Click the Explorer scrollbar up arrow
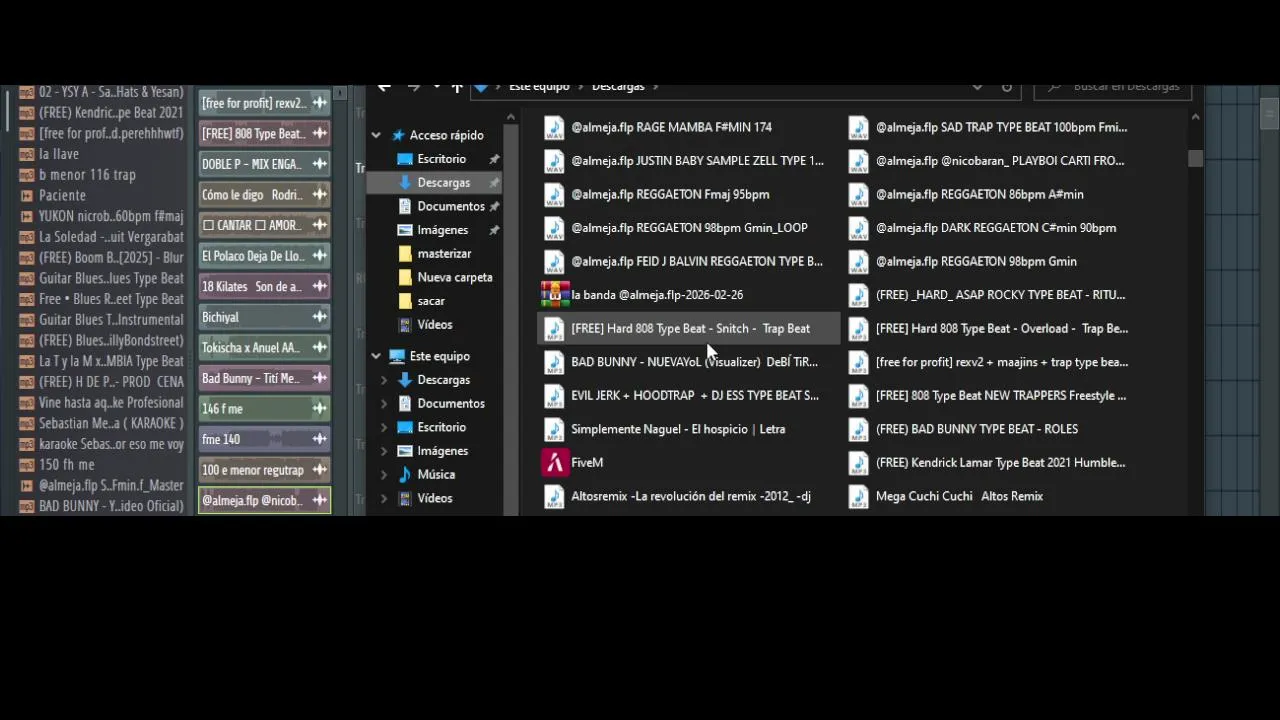 point(1196,117)
